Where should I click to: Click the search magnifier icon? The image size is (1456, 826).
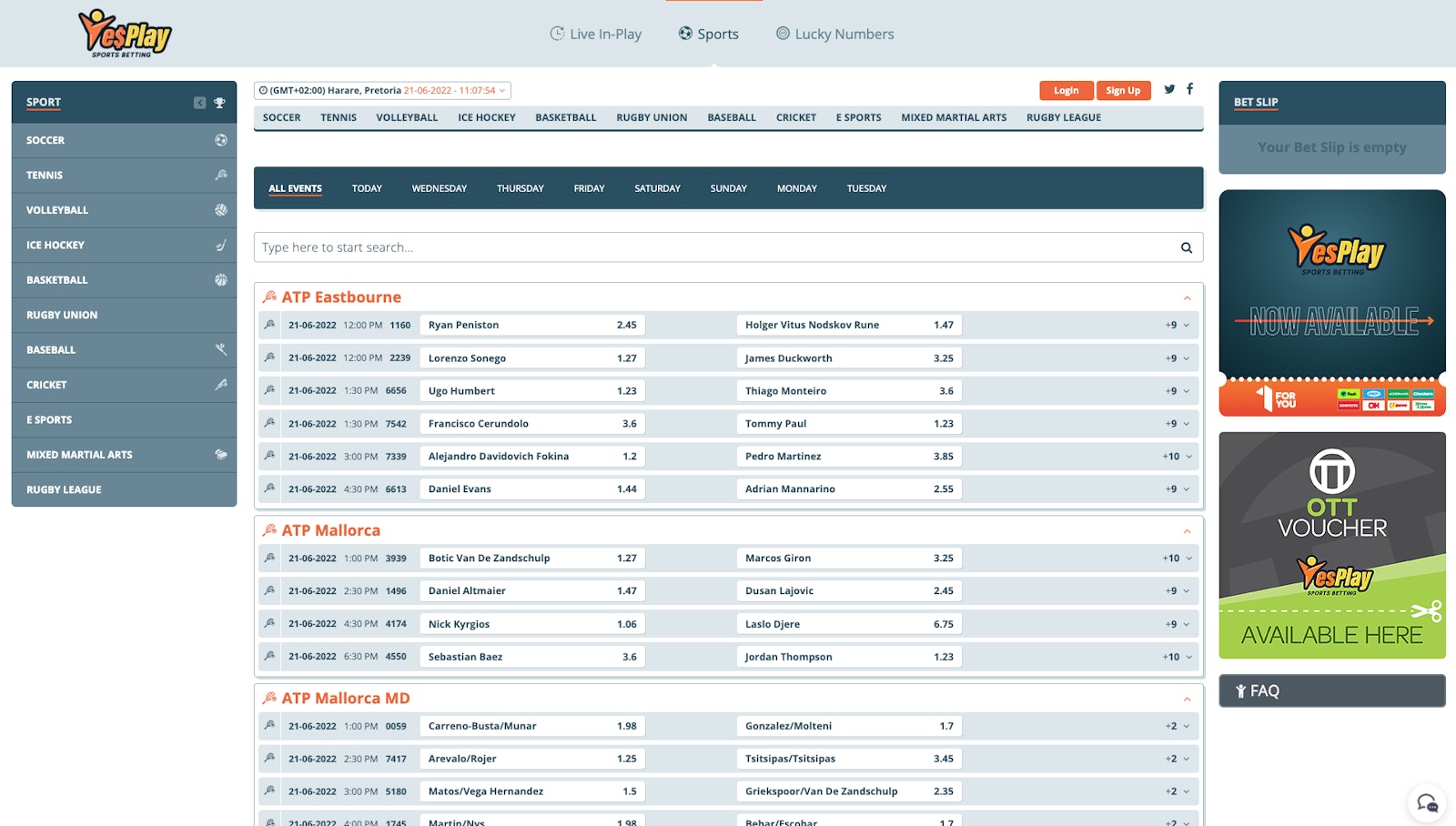(x=1186, y=247)
